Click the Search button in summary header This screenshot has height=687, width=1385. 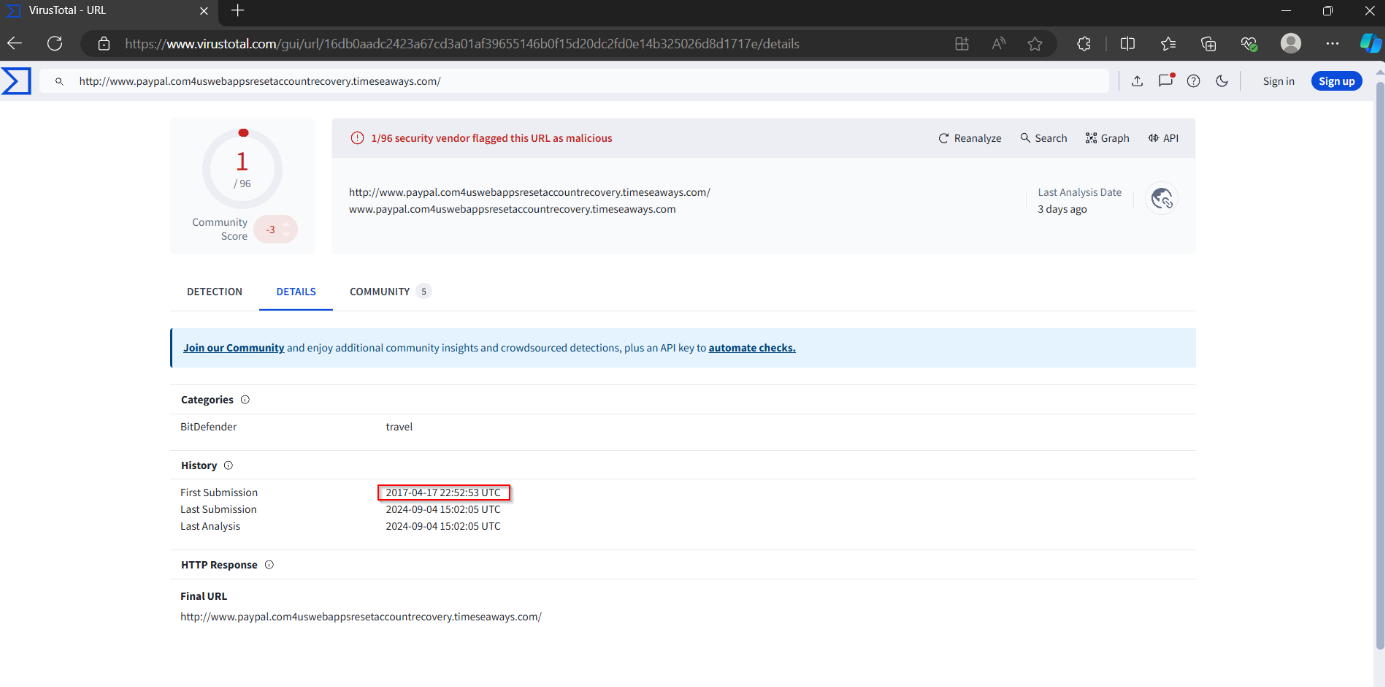coord(1043,138)
